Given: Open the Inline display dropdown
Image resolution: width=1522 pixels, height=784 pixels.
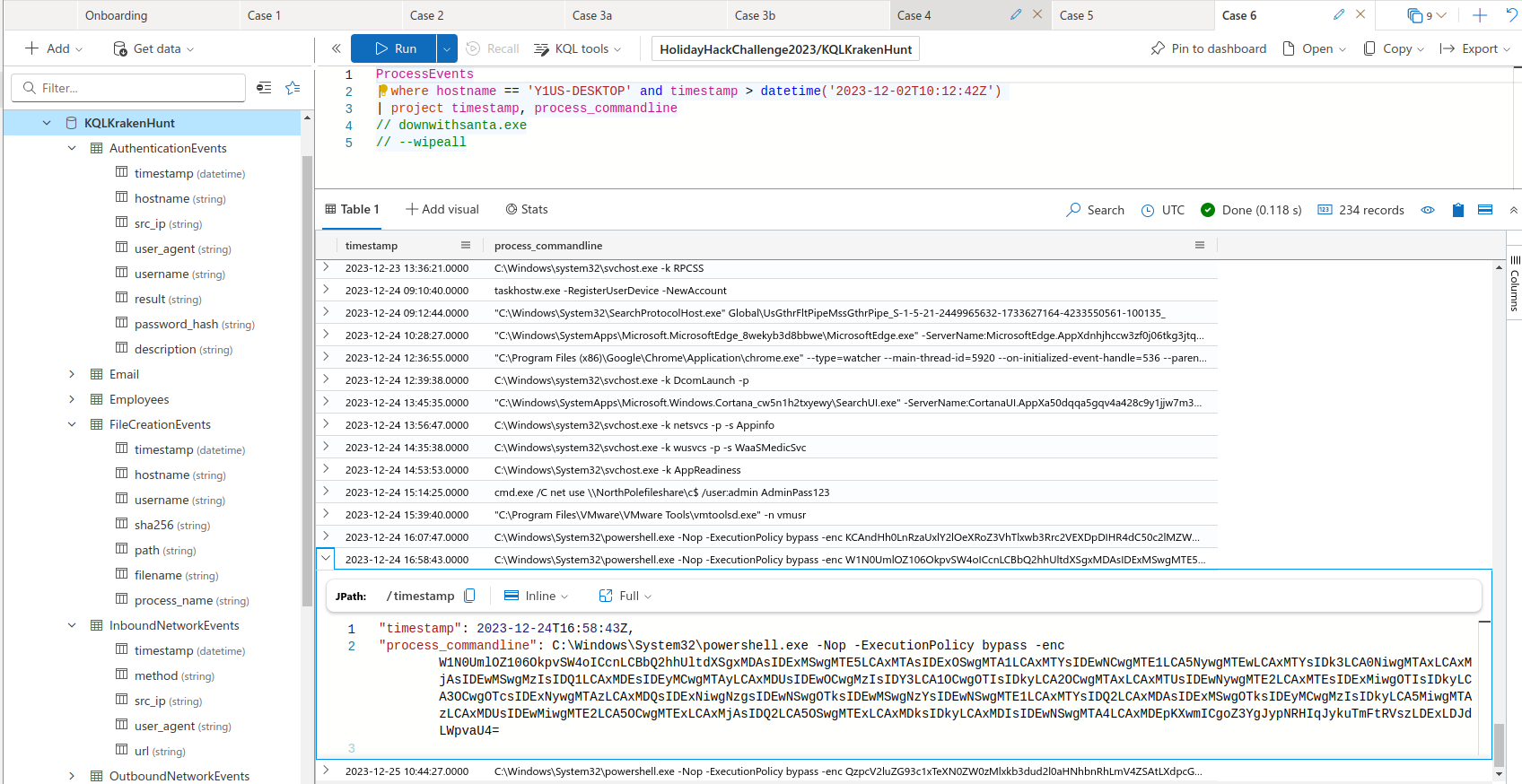Looking at the screenshot, I should pos(537,596).
